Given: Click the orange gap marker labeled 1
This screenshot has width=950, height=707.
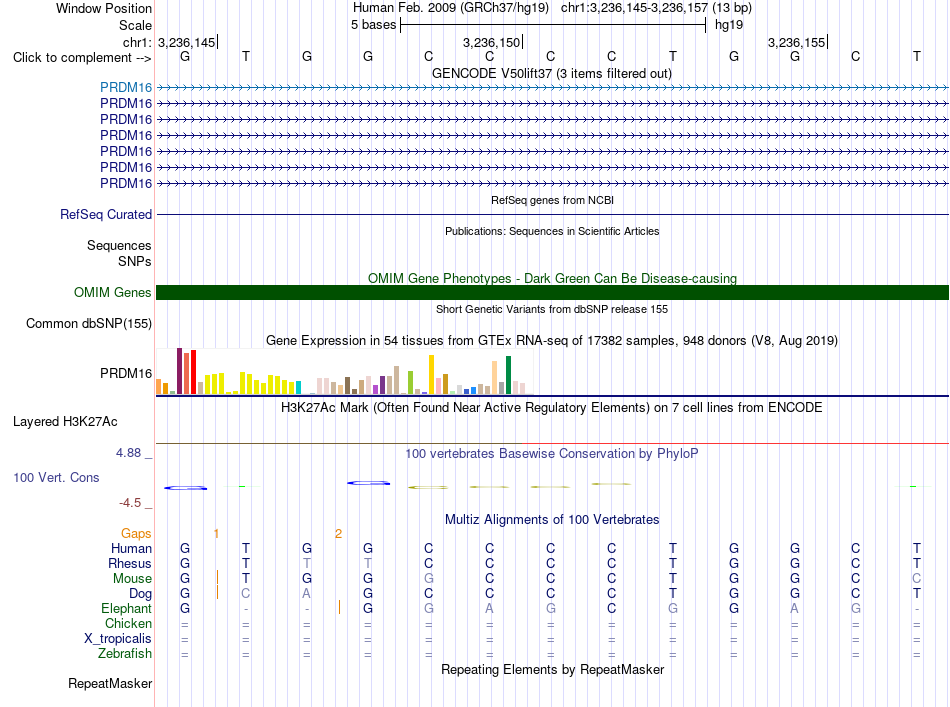Looking at the screenshot, I should click(x=216, y=534).
